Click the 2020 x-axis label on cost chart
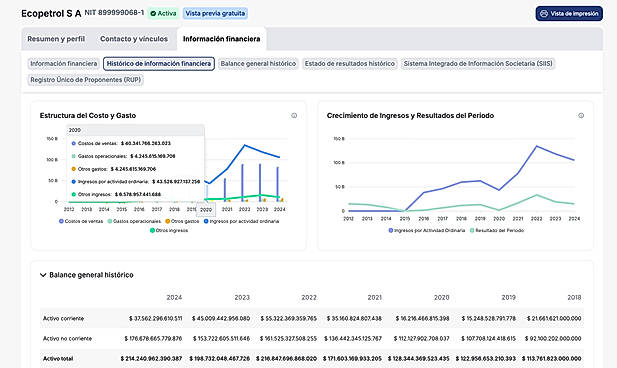Image resolution: width=617 pixels, height=368 pixels. [x=206, y=210]
